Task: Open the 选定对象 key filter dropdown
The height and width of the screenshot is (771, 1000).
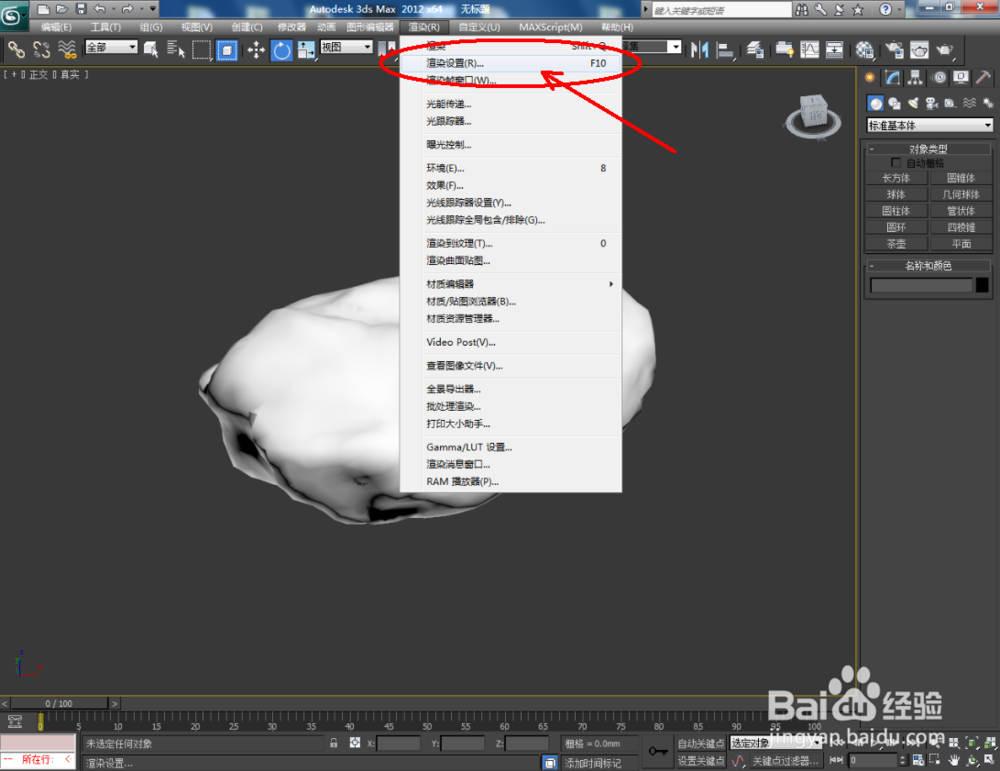Action: tap(776, 743)
